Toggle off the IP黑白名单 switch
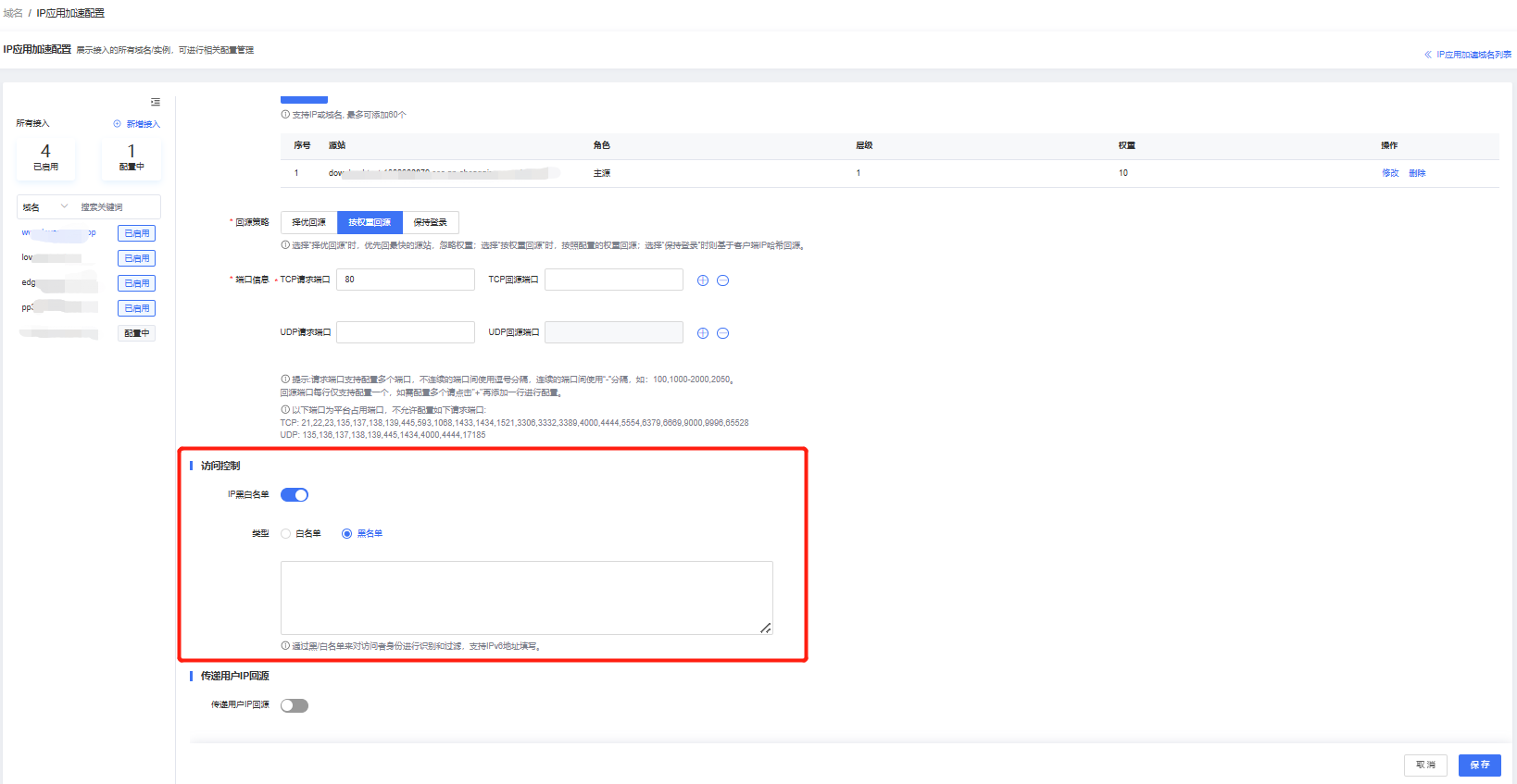 295,495
